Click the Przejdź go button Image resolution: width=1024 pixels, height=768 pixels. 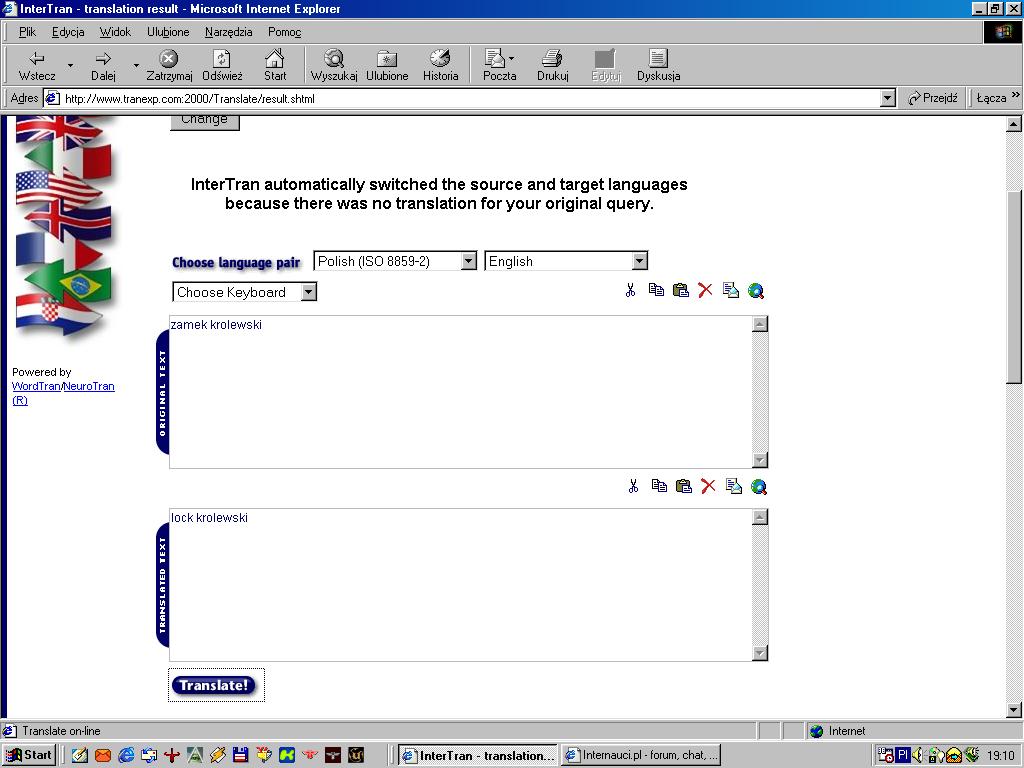933,98
